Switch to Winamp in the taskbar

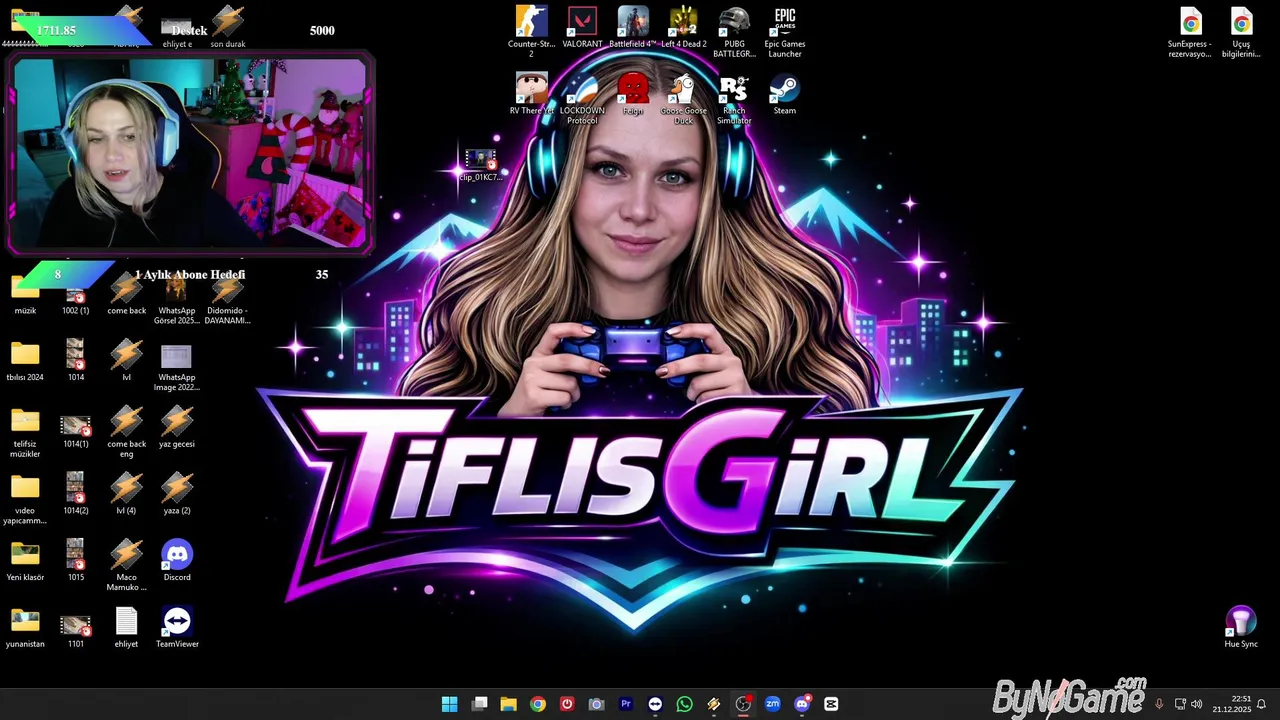[x=714, y=704]
